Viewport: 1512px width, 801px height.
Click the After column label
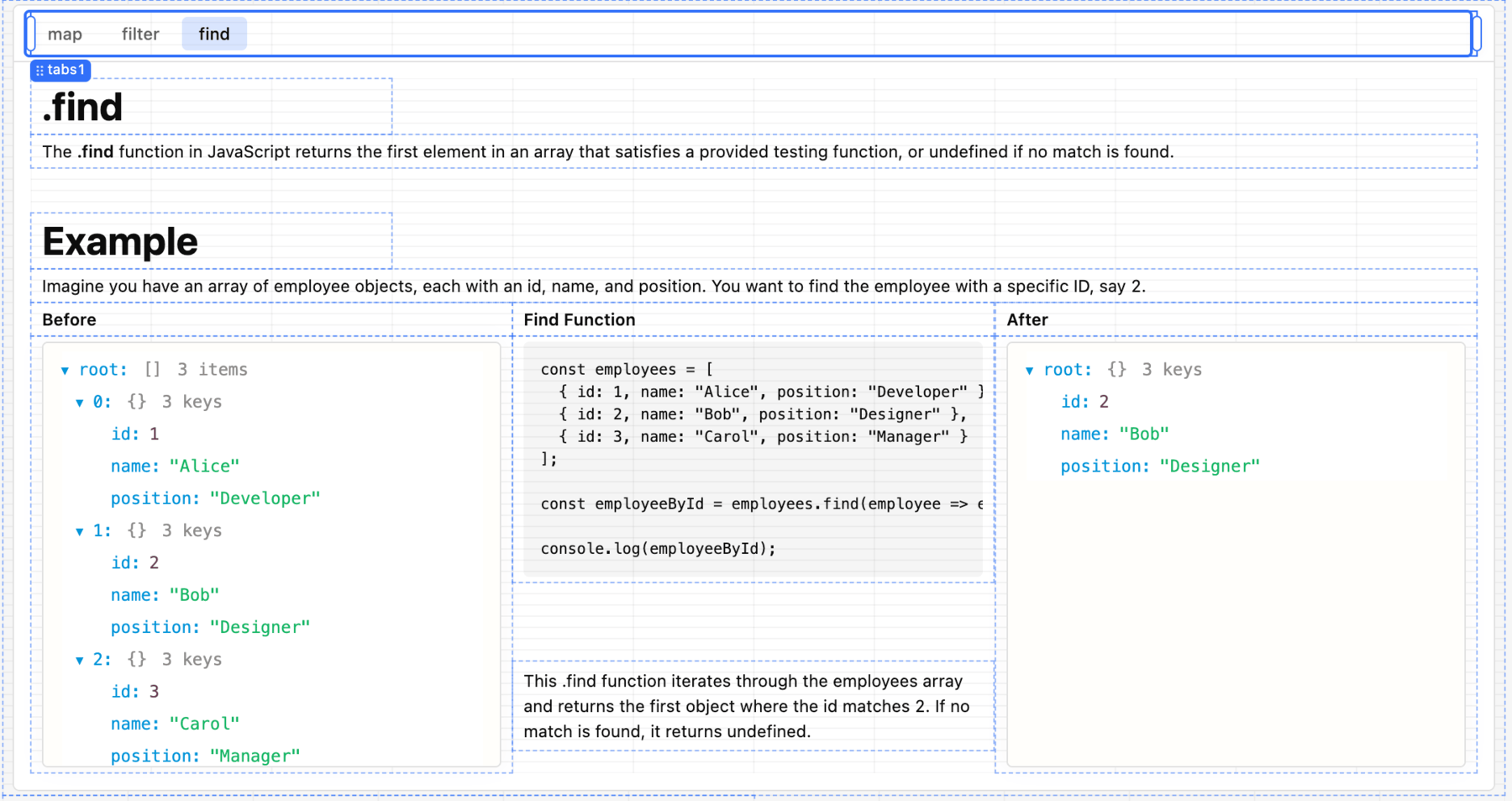tap(1027, 320)
